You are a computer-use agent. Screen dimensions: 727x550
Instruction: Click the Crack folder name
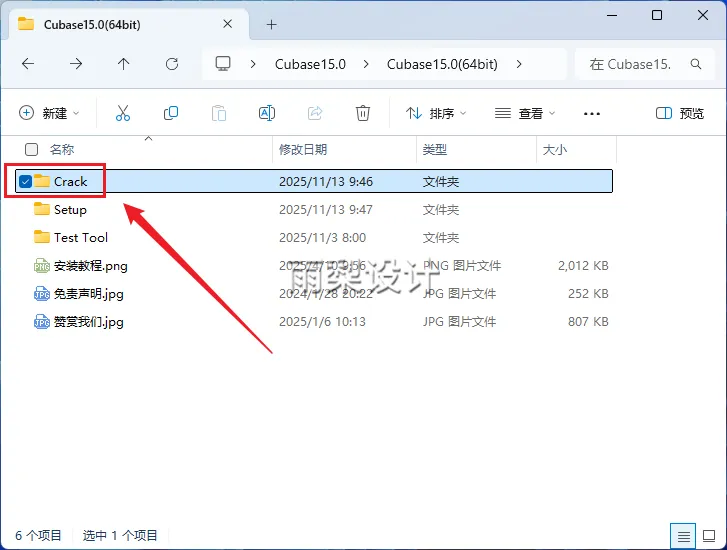70,181
